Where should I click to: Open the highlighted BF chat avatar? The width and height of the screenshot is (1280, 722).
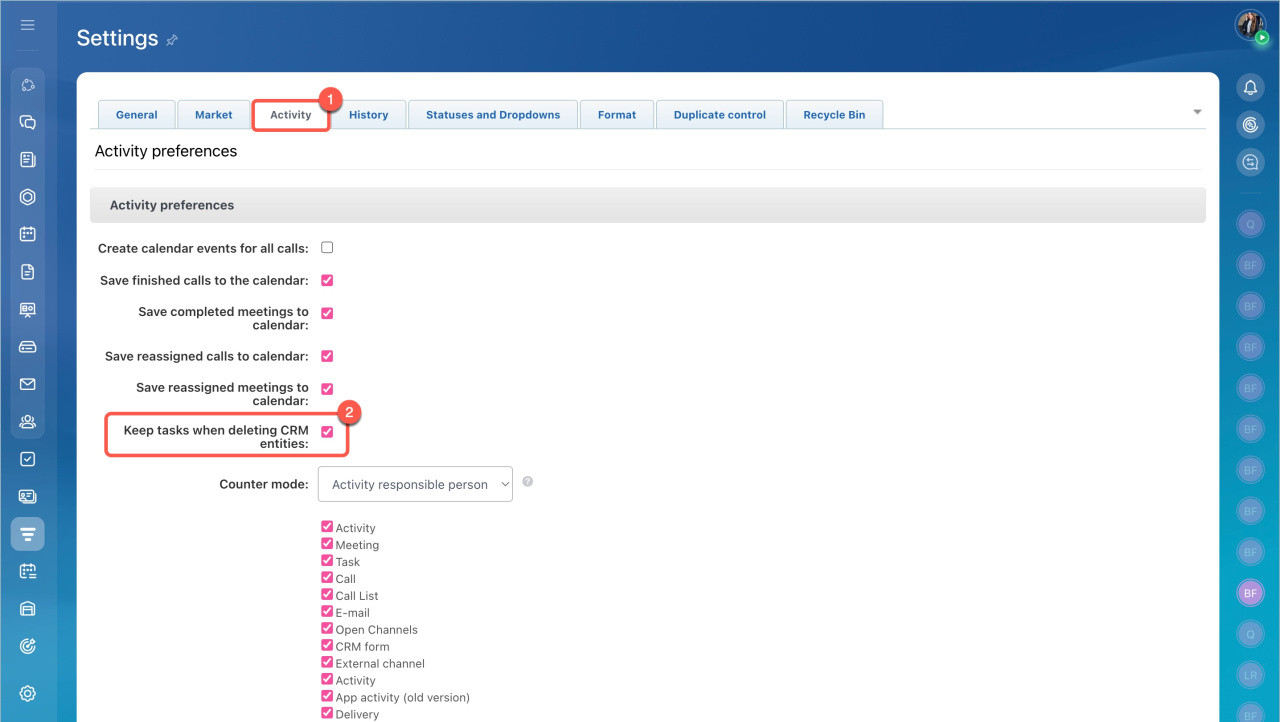coord(1250,593)
